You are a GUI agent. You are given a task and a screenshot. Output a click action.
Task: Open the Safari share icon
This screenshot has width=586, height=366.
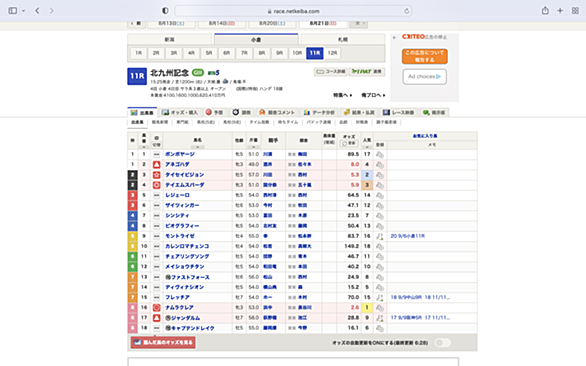point(545,10)
